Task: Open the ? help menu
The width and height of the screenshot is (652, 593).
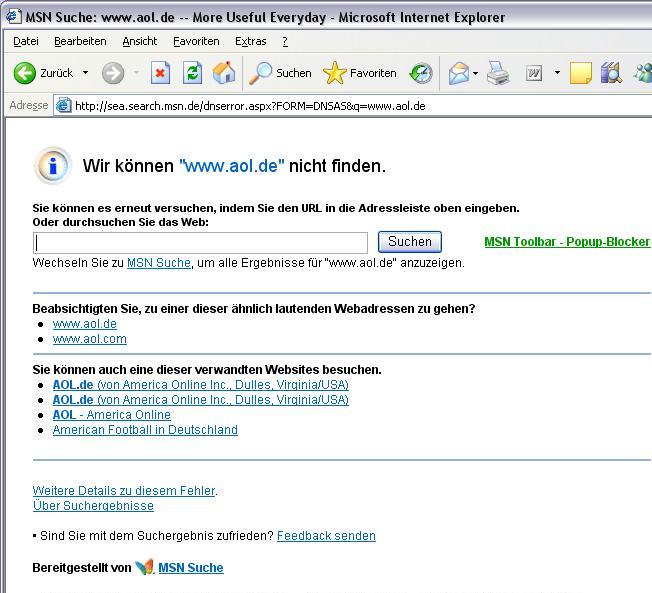Action: (x=285, y=41)
